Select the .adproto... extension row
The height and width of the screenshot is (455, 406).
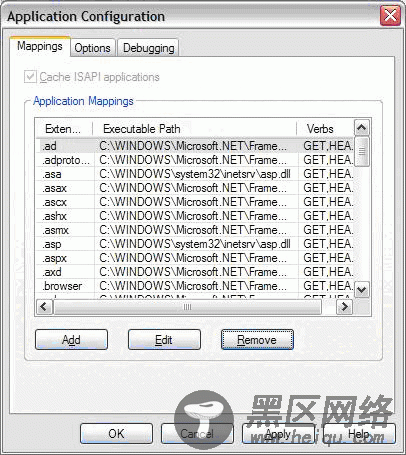(x=195, y=160)
